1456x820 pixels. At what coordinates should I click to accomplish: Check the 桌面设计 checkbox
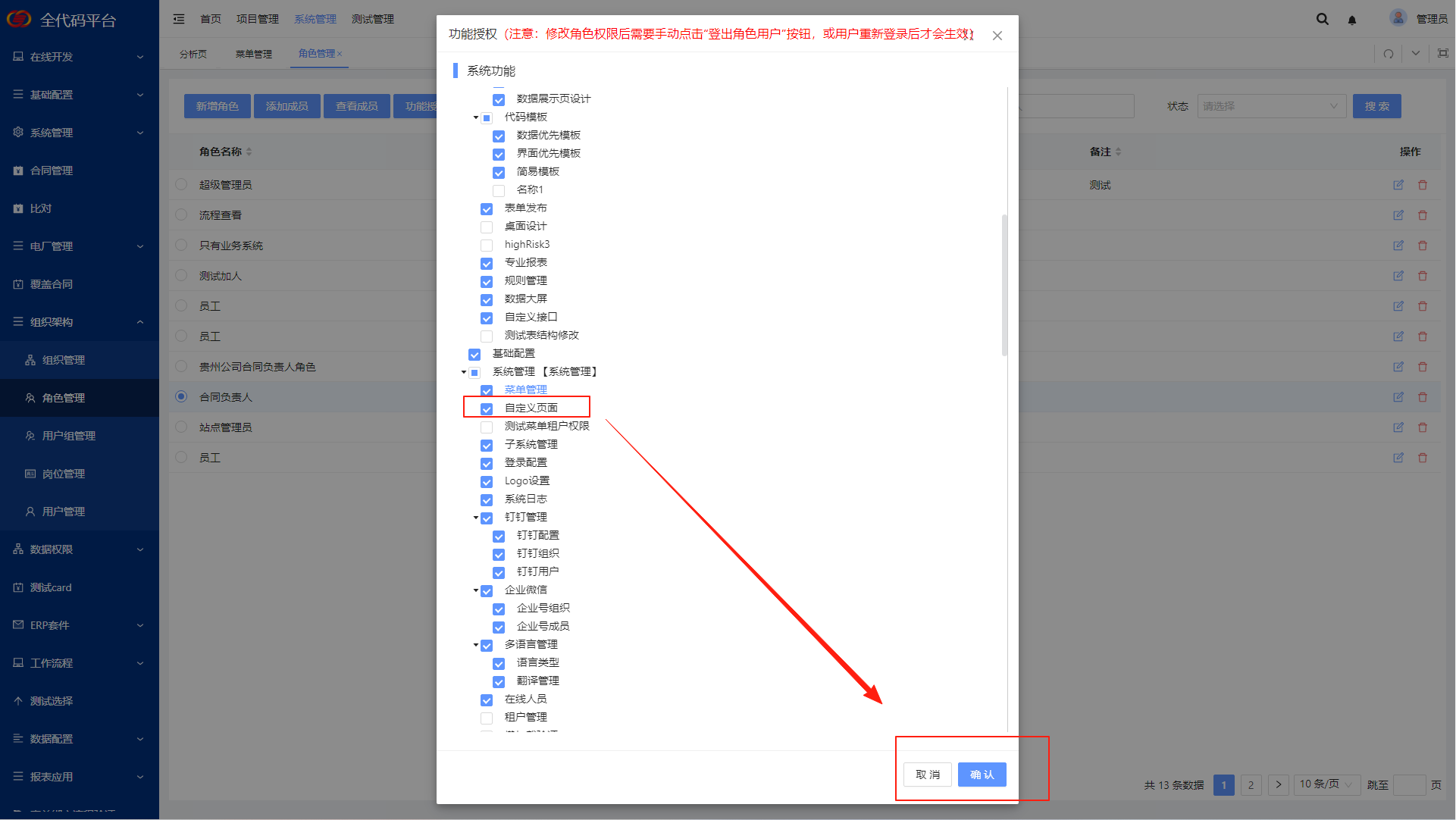coord(487,227)
